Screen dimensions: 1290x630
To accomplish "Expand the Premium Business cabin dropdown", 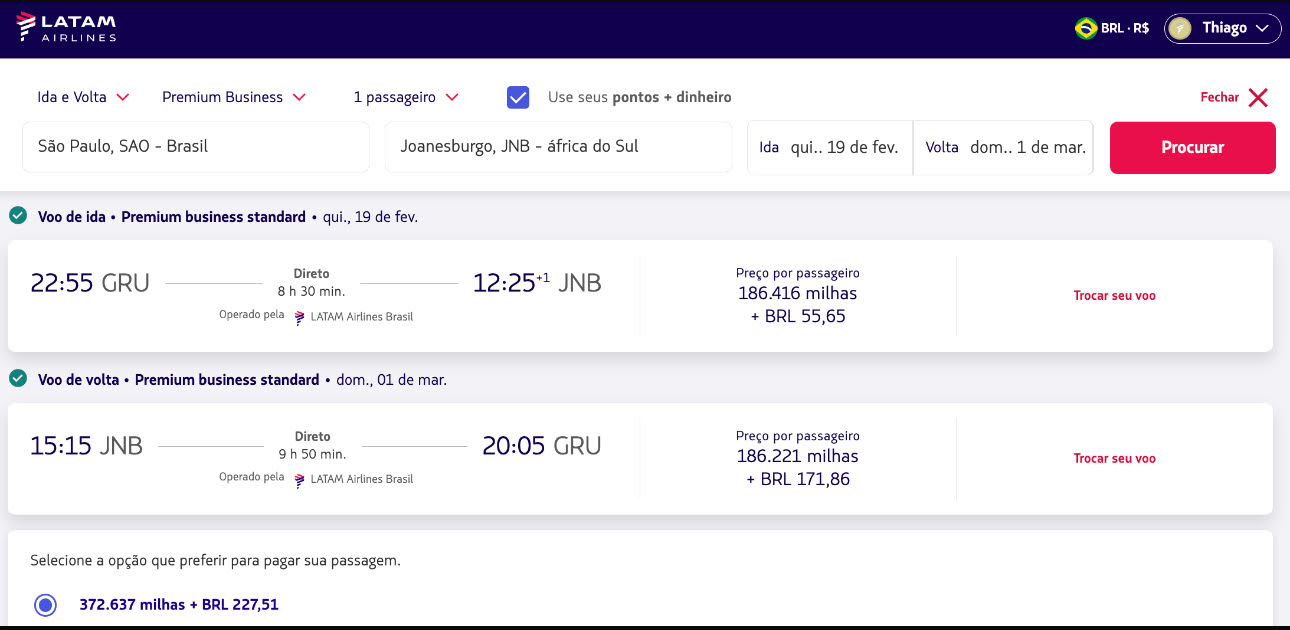I will click(233, 97).
